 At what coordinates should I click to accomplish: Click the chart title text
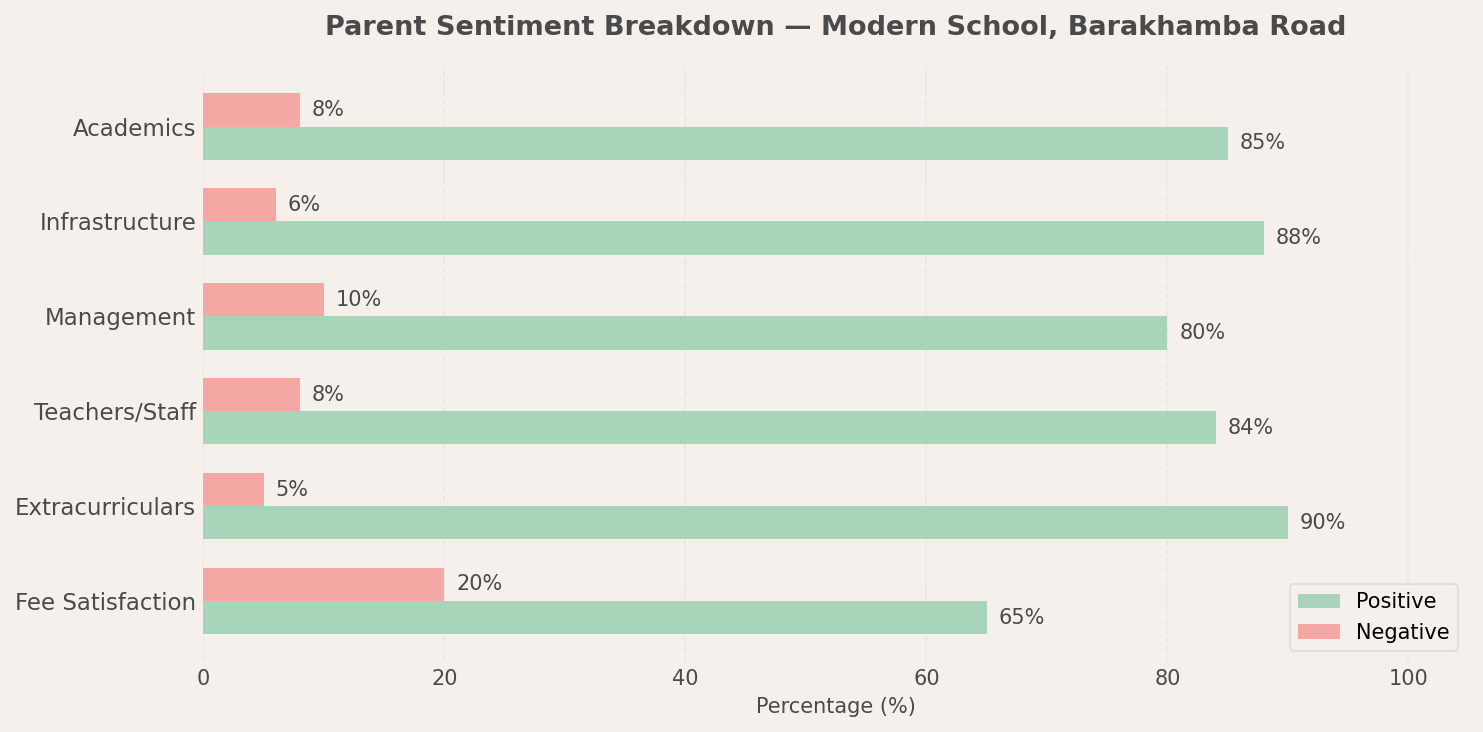click(x=835, y=27)
